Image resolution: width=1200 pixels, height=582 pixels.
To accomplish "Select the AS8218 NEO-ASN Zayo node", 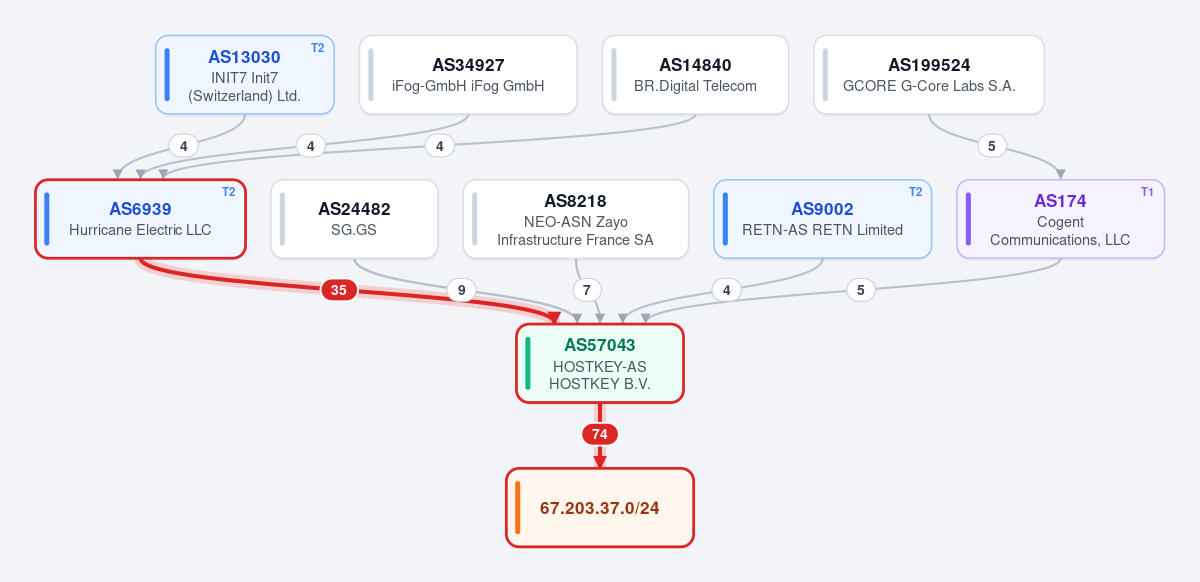I will pos(576,219).
